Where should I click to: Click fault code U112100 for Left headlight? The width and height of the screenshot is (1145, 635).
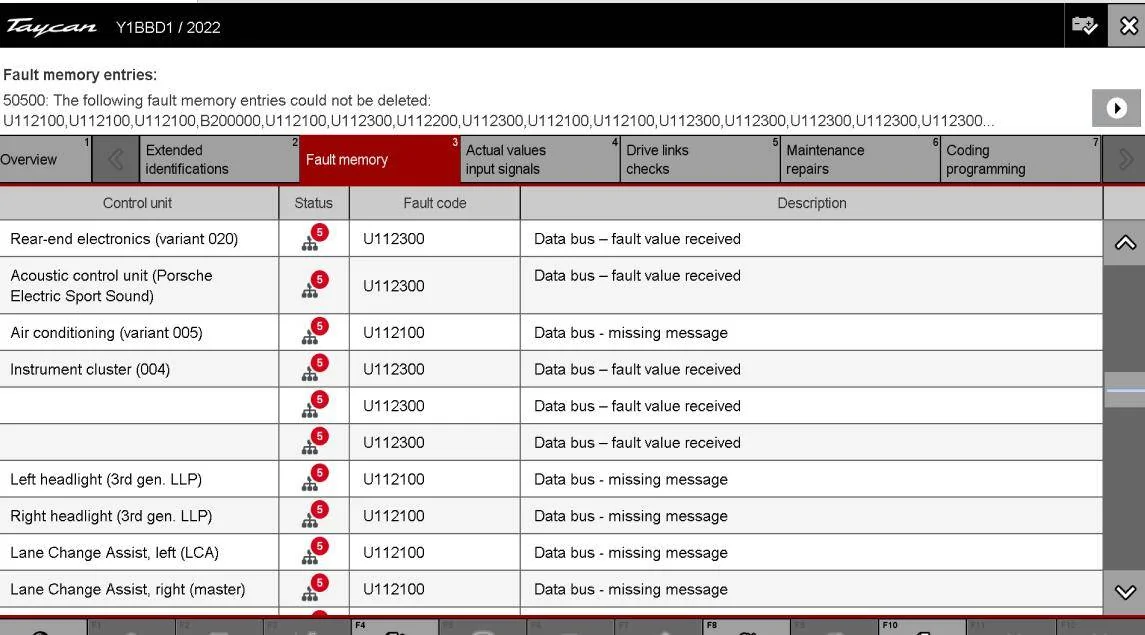click(x=394, y=480)
